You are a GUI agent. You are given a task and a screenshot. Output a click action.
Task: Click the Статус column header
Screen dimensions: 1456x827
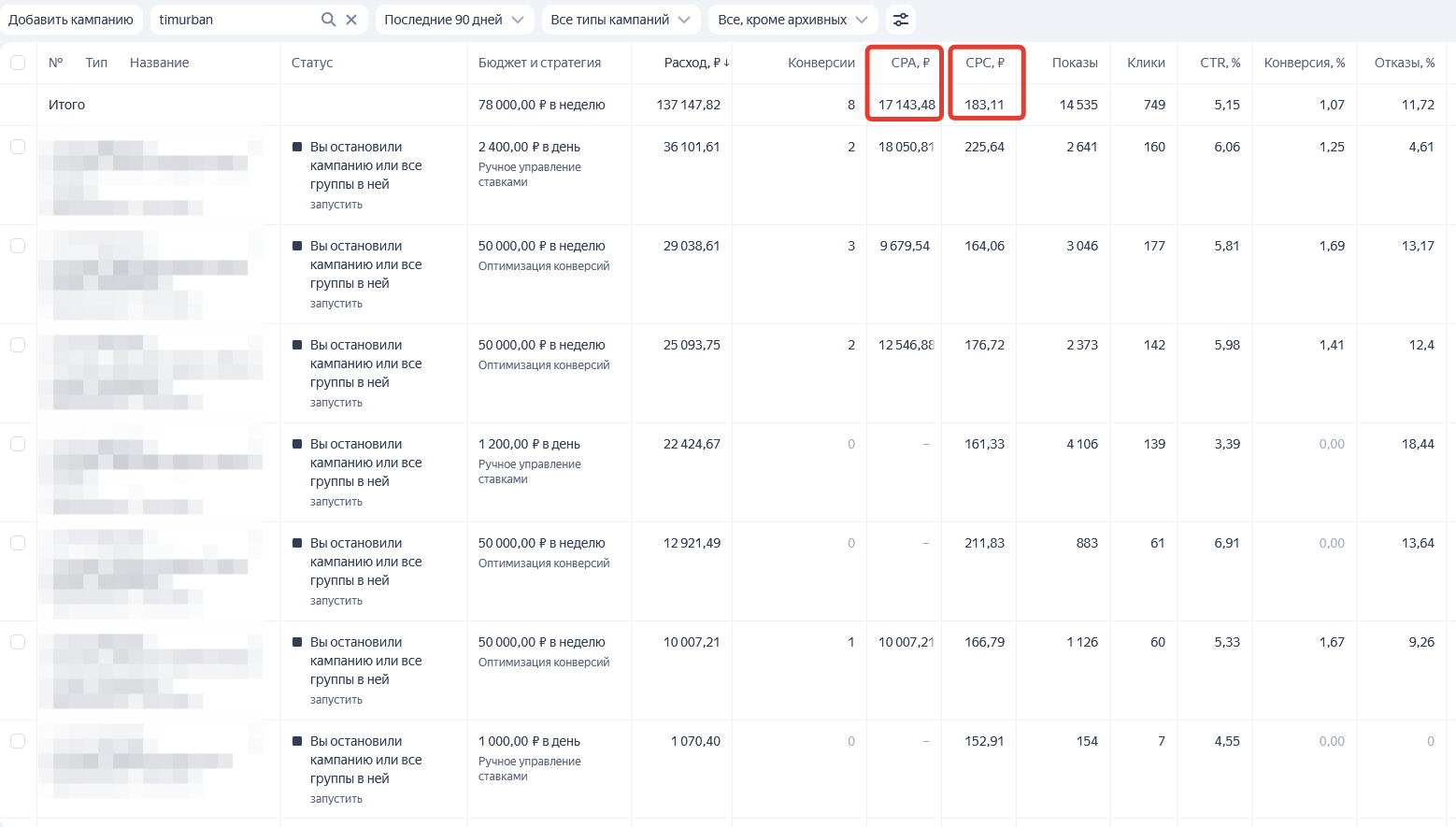point(312,63)
